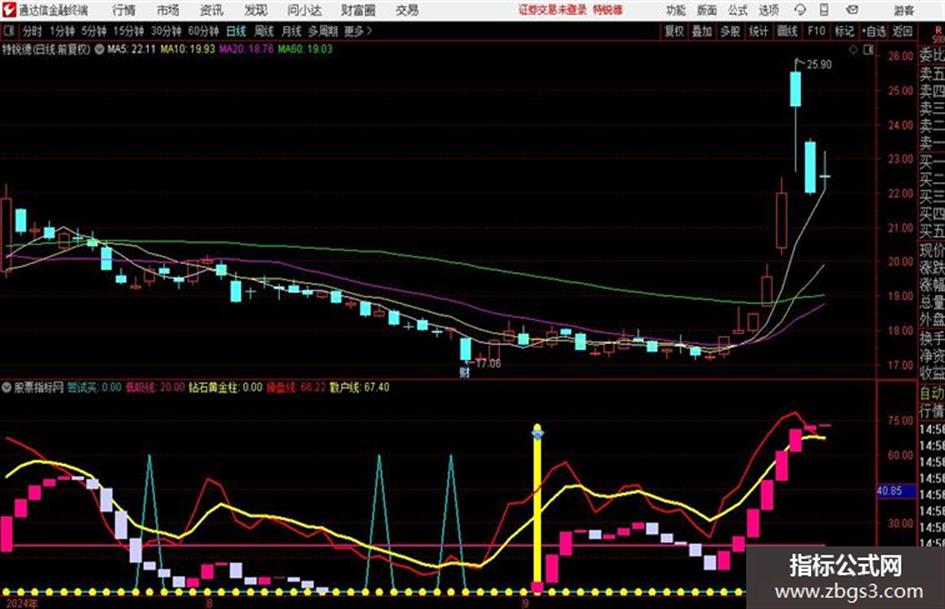This screenshot has width=945, height=609.
Task: Expand the sub-chart indicator dropdown arrow
Action: [x=7, y=388]
